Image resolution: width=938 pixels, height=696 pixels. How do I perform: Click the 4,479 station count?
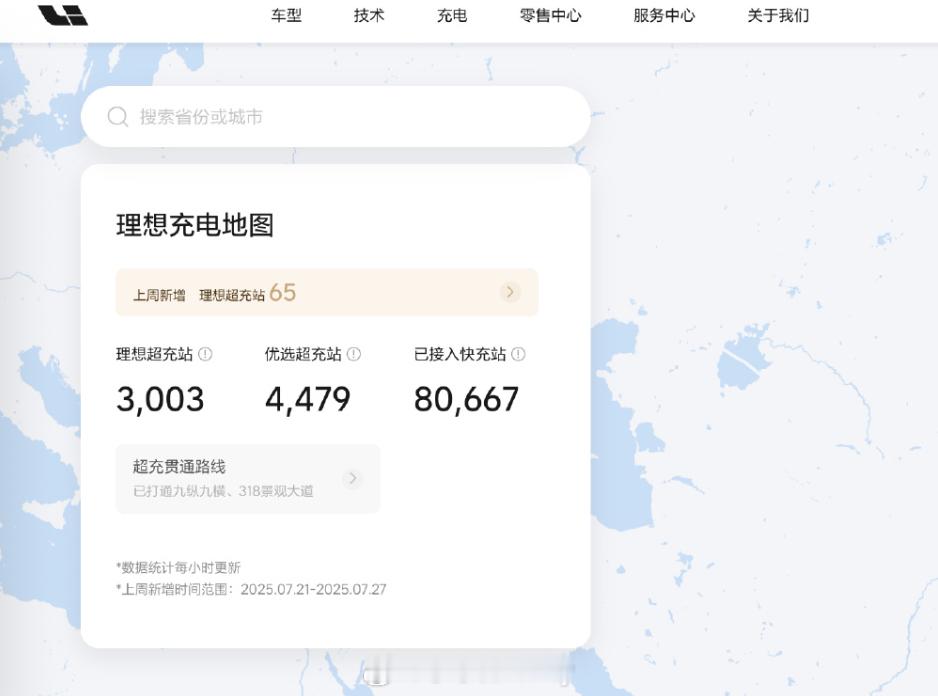pos(307,399)
